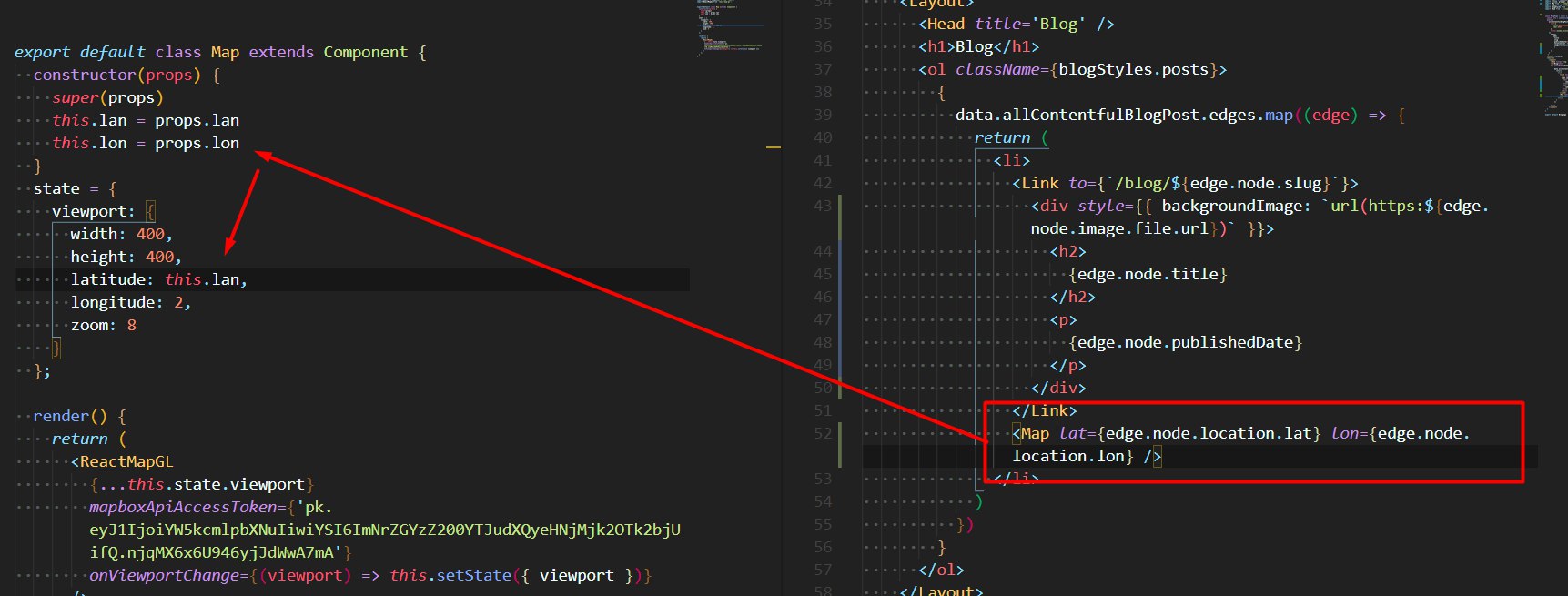Click the '<Map lat={edge.node.location.lat}' line
This screenshot has height=596, width=1568.
(1241, 433)
